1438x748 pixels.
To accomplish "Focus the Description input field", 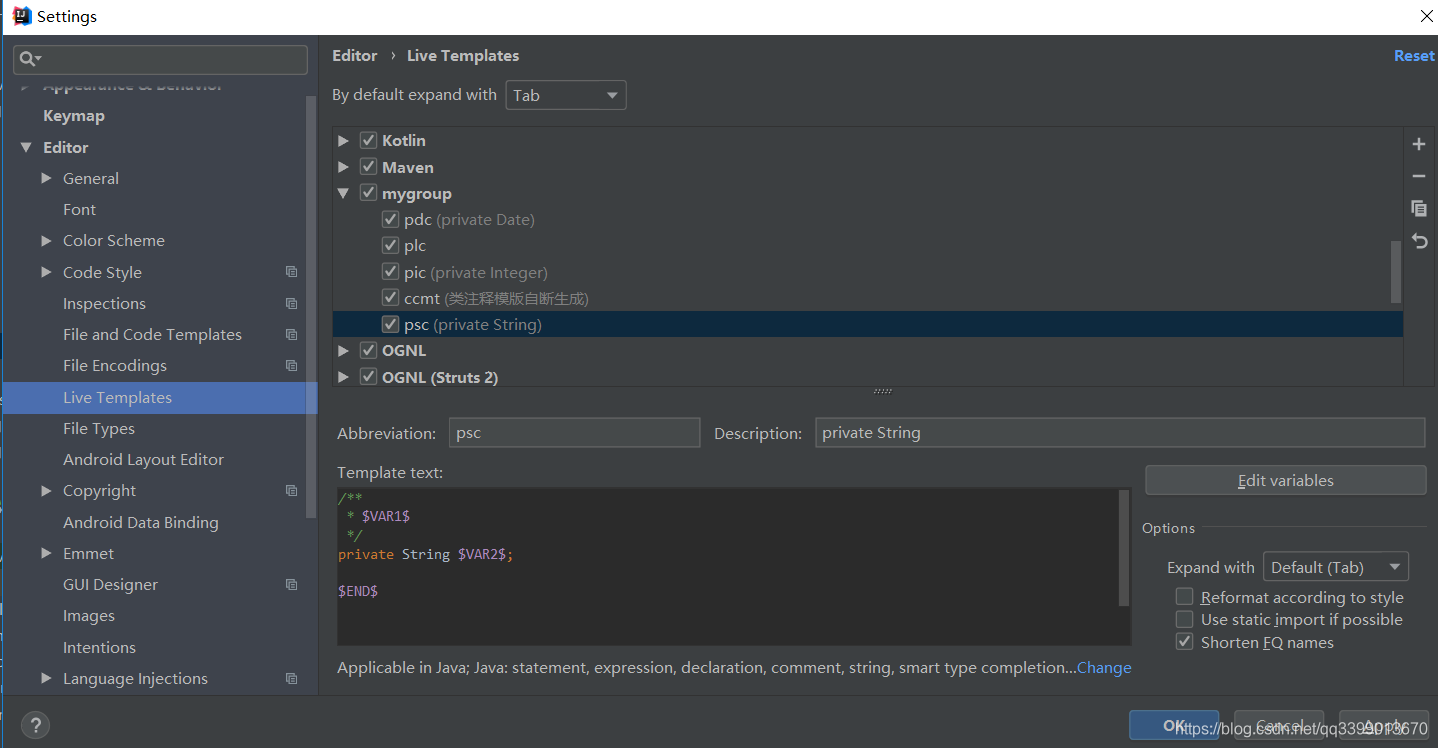I will pyautogui.click(x=1120, y=433).
